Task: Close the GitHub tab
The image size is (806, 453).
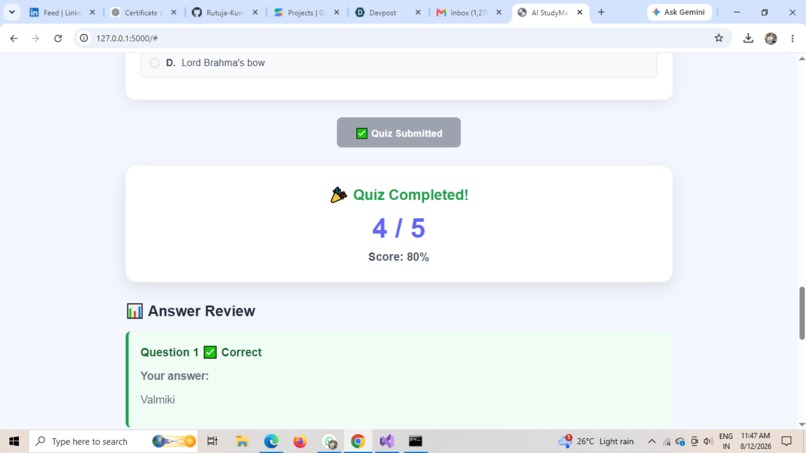Action: pos(255,12)
